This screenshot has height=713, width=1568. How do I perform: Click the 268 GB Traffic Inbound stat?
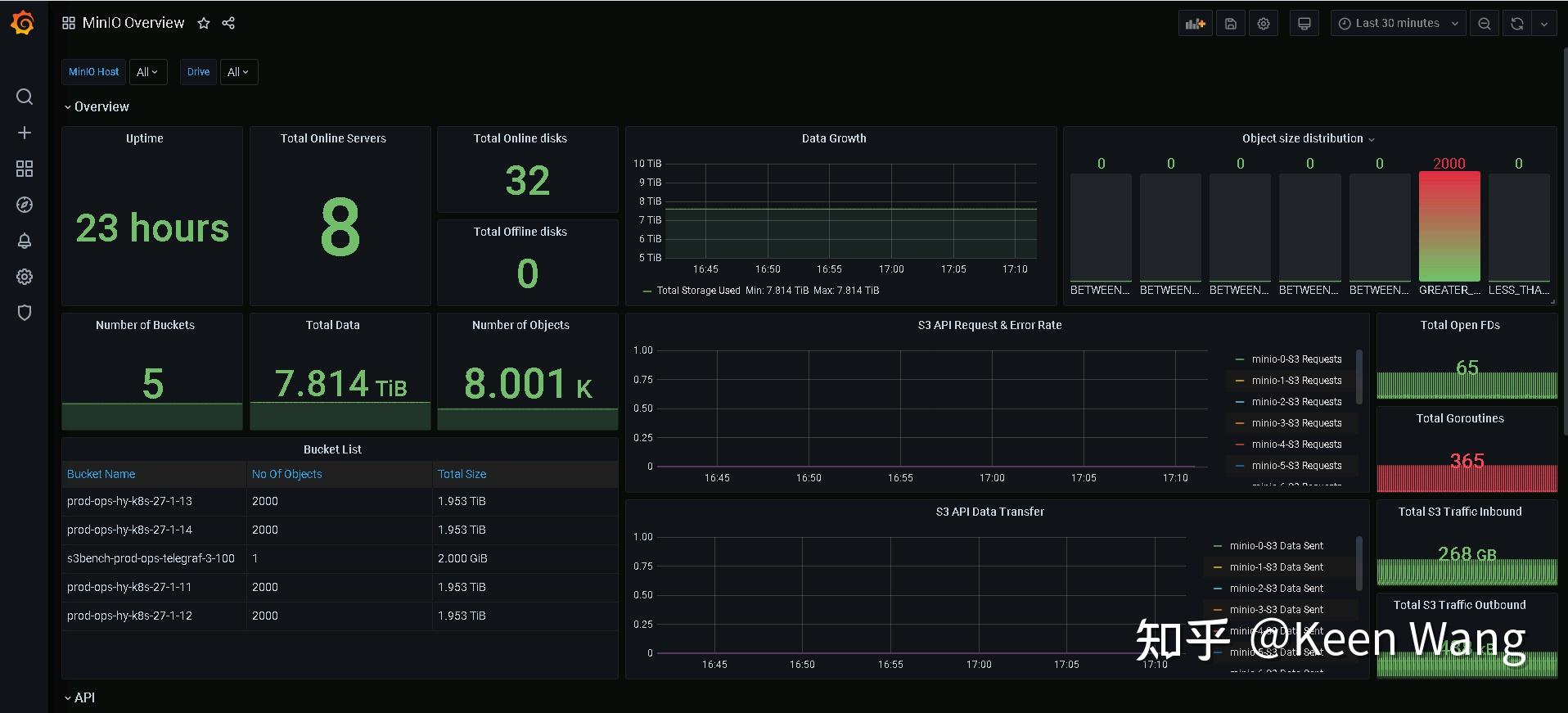click(1467, 554)
